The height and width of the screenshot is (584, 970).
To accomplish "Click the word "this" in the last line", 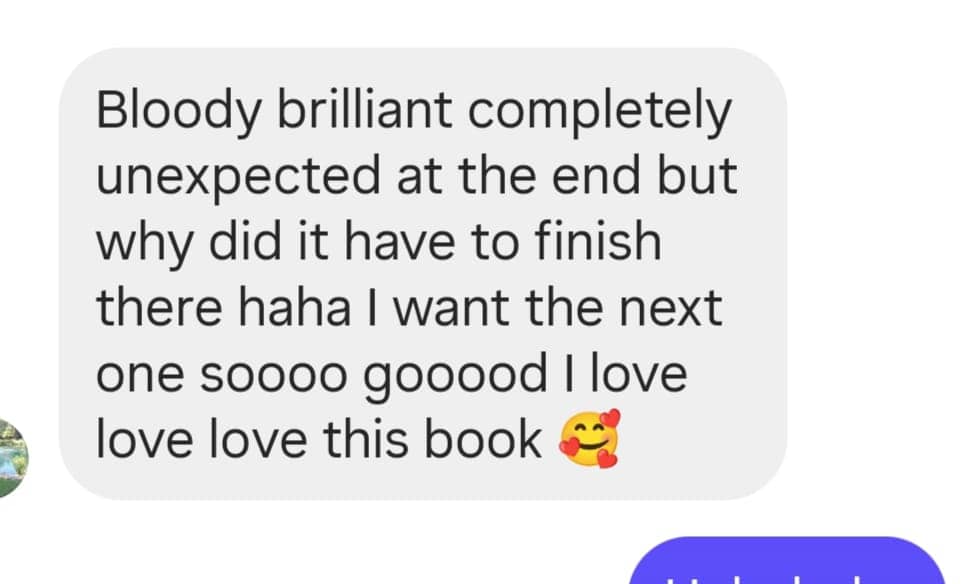I will click(x=367, y=439).
